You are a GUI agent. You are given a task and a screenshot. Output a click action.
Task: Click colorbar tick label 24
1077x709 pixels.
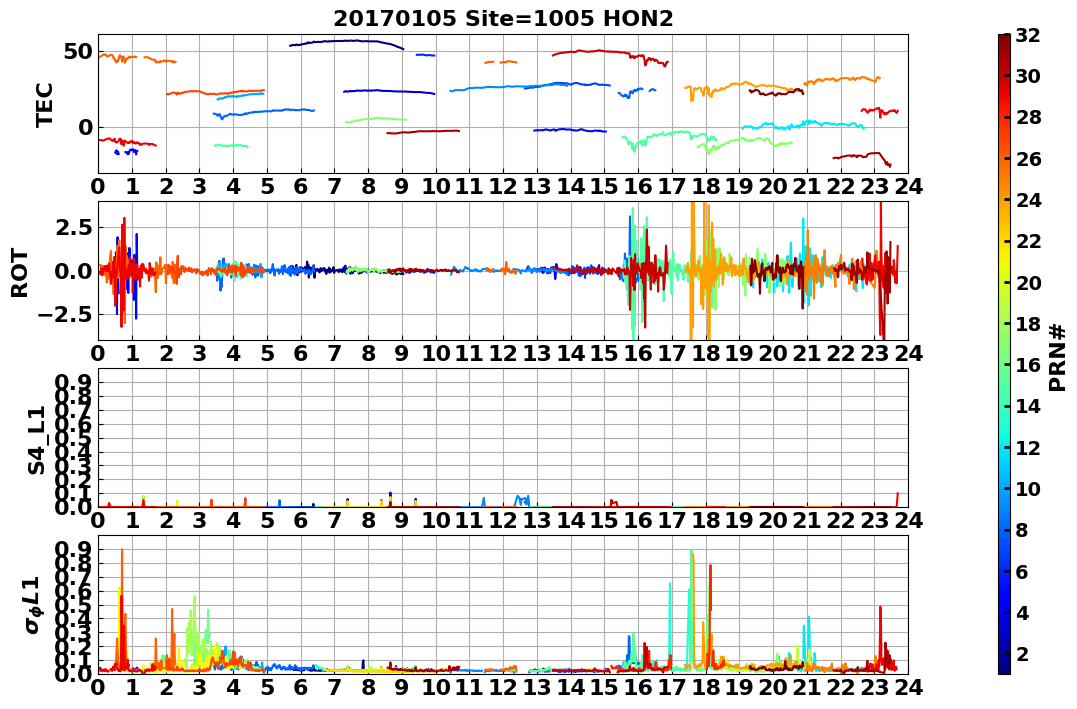[x=1028, y=200]
